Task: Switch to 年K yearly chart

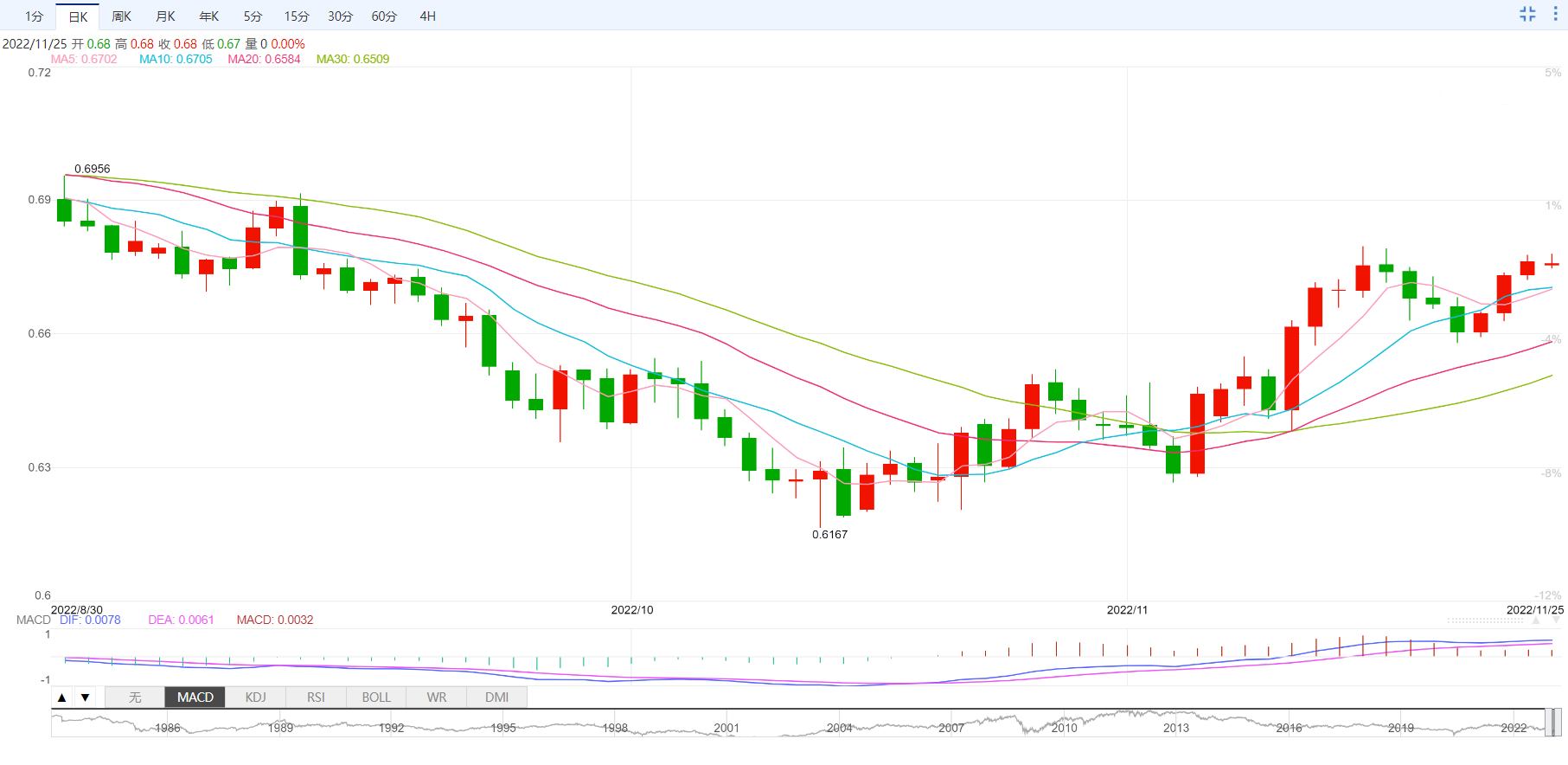Action: pos(208,16)
